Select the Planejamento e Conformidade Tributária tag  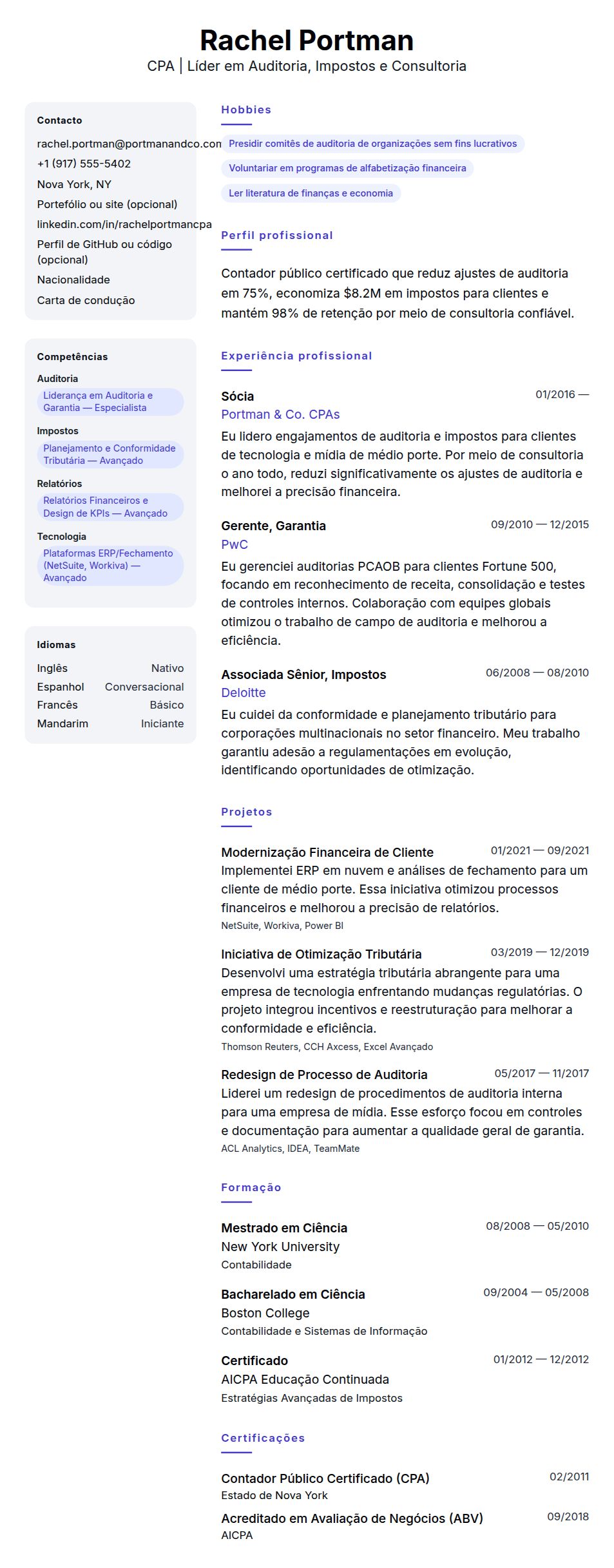pos(110,454)
